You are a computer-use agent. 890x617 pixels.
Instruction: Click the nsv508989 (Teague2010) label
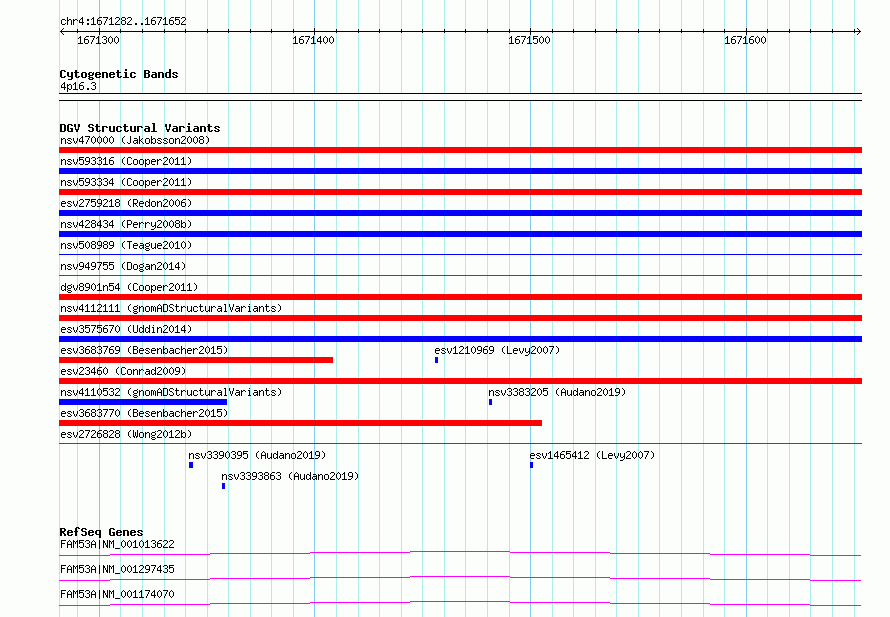[x=126, y=245]
